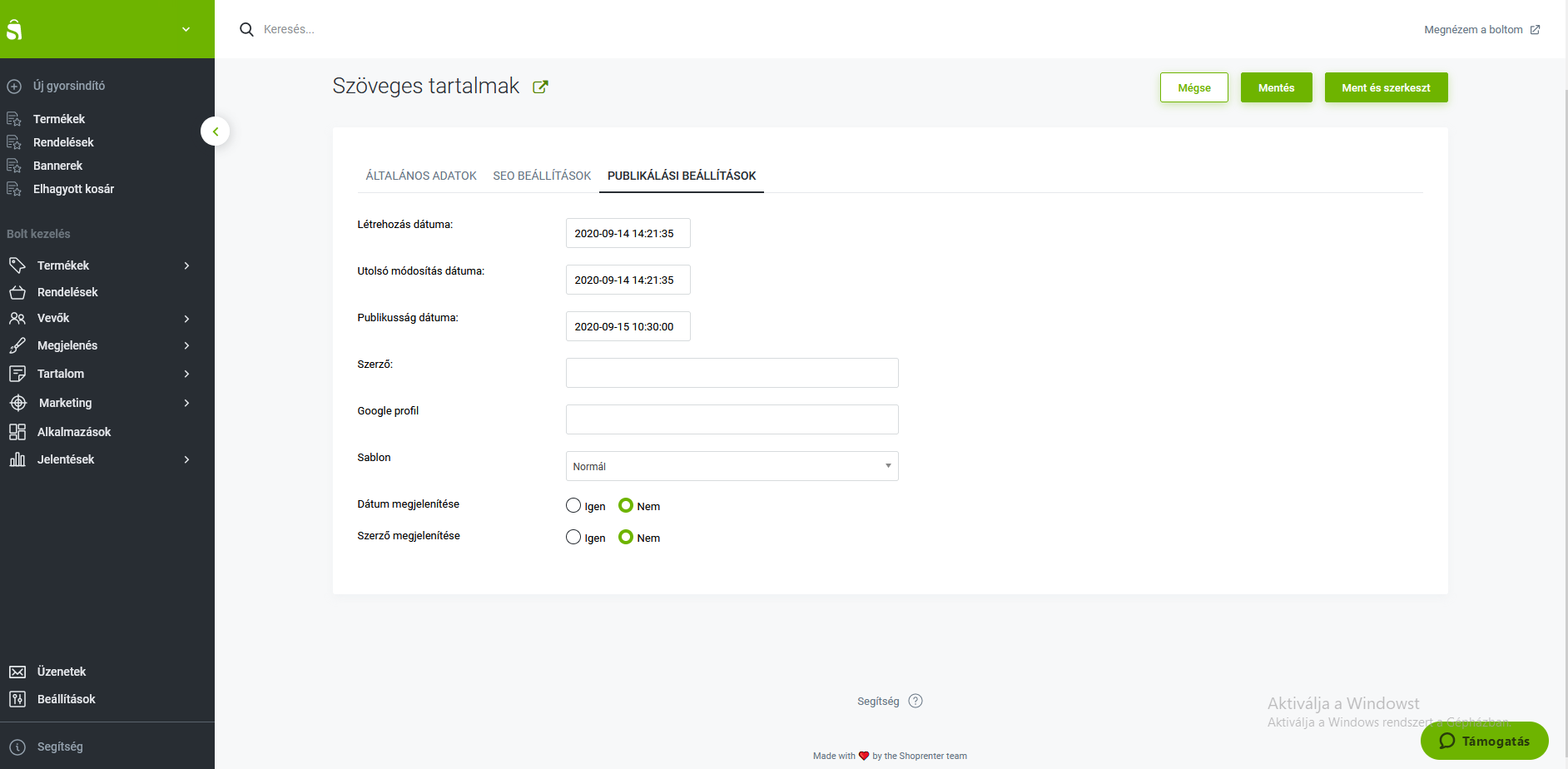Click the search magnifier icon
The width and height of the screenshot is (1568, 769).
pos(246,30)
